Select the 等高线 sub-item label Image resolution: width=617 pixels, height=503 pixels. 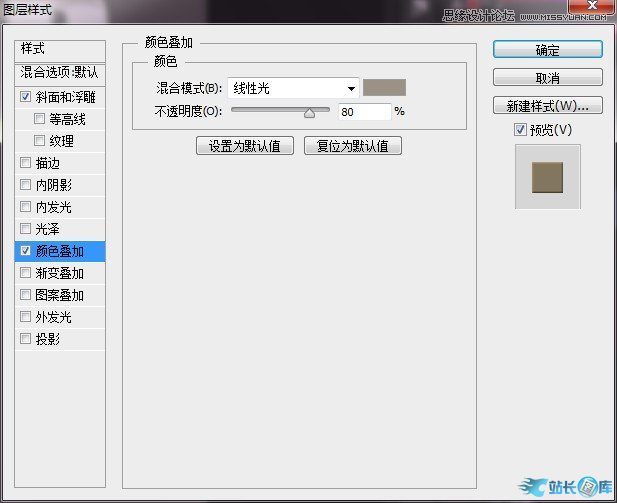click(67, 119)
